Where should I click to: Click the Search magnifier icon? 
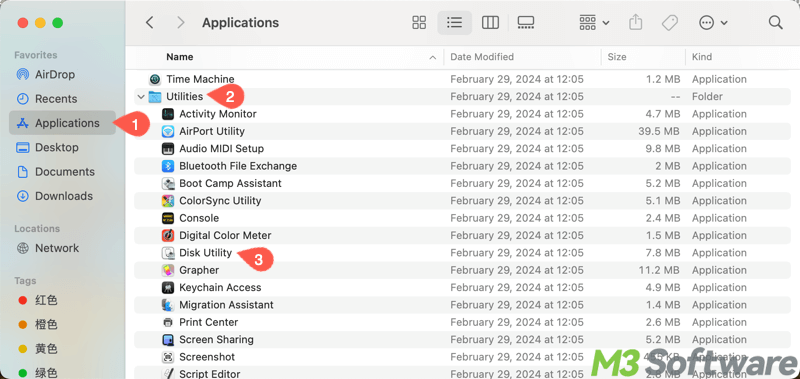[x=776, y=22]
